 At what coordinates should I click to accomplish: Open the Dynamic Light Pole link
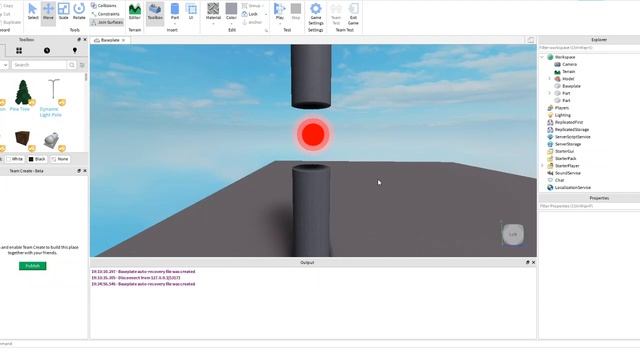click(x=50, y=112)
